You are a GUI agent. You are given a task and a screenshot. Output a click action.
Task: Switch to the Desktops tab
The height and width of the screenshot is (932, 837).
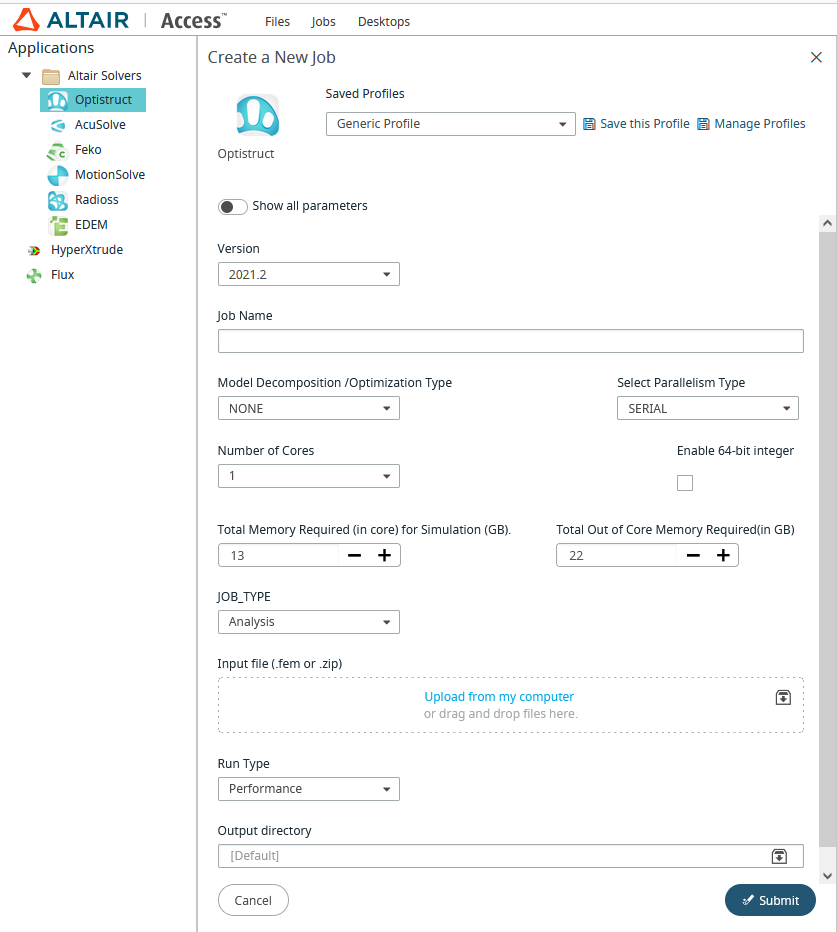pyautogui.click(x=383, y=21)
